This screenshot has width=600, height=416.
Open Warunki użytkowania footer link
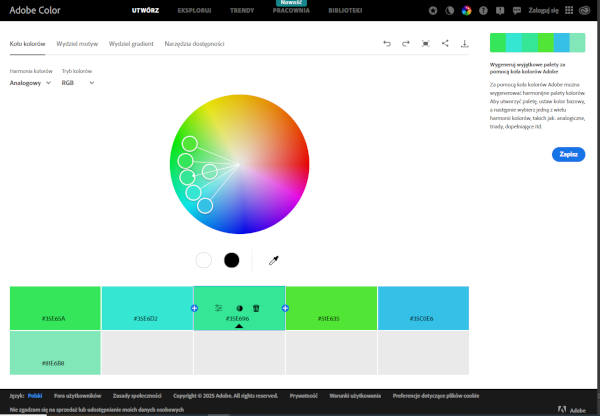coord(355,396)
